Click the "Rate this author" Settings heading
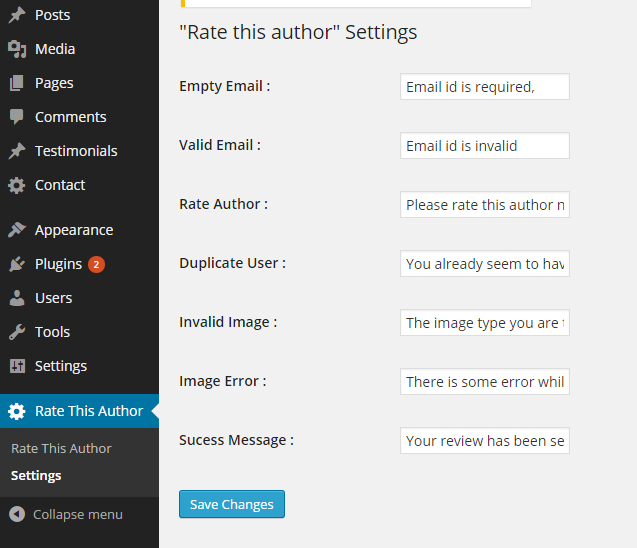The width and height of the screenshot is (637, 548). (x=298, y=32)
